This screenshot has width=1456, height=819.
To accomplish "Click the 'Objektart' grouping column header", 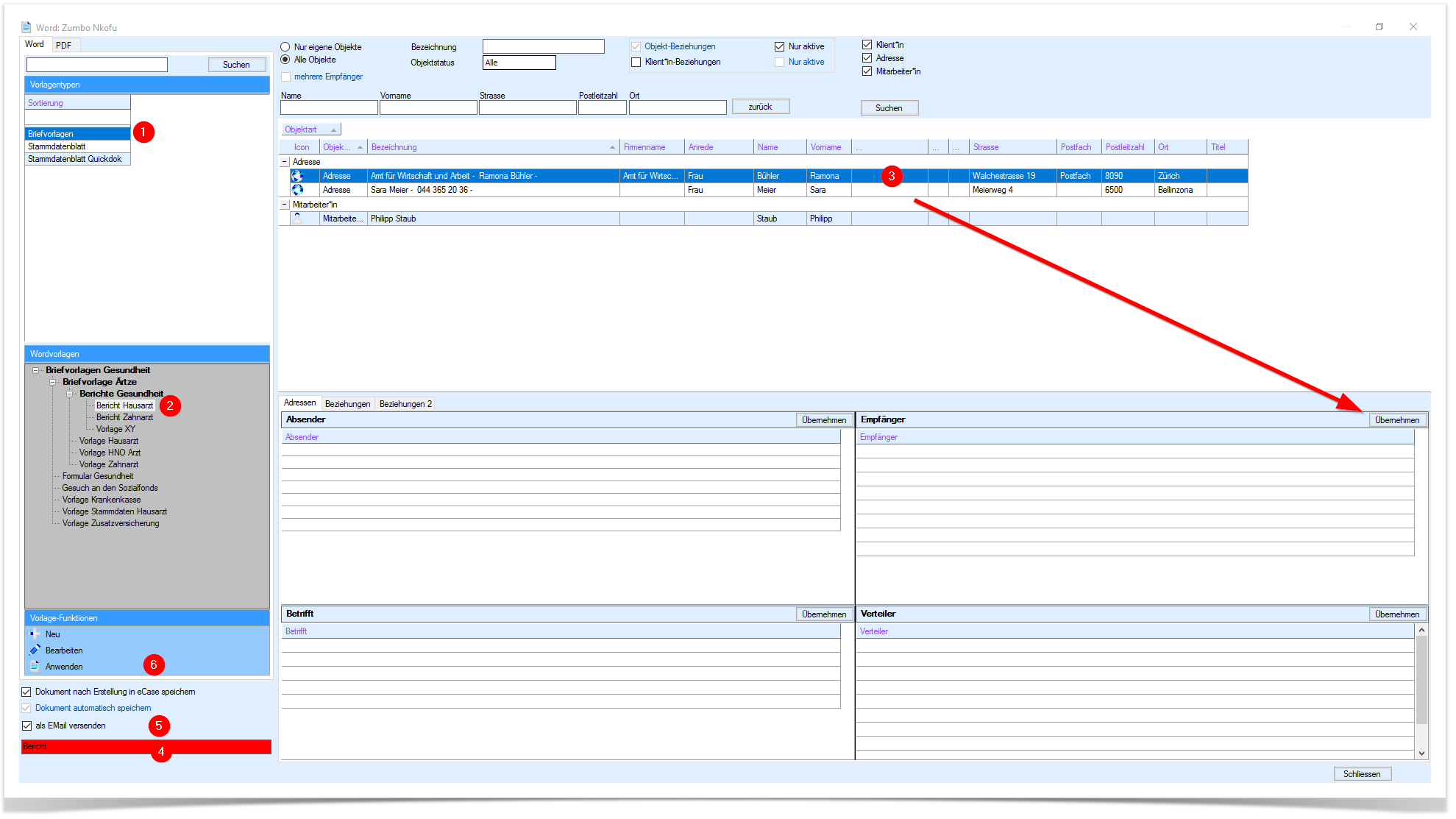I will tap(310, 130).
